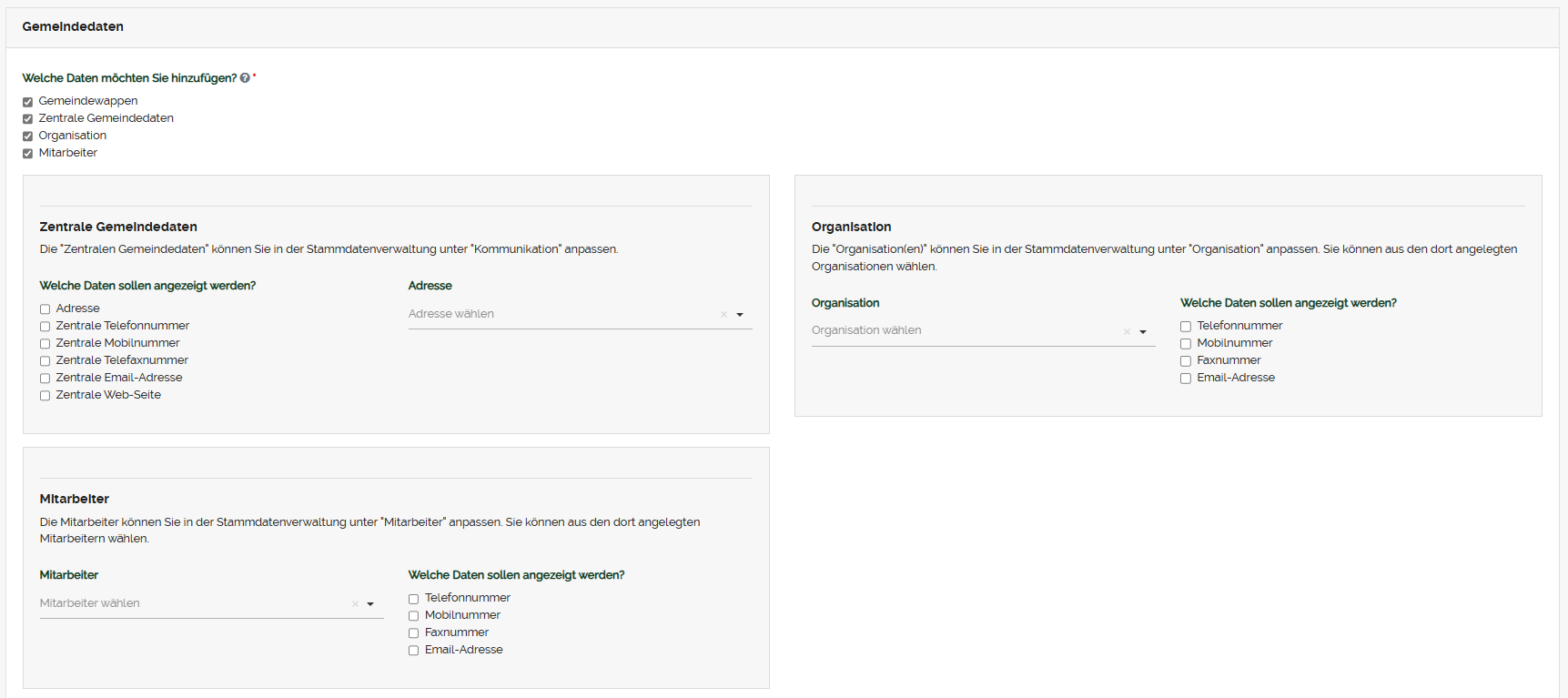This screenshot has width=1568, height=698.
Task: Clear the Adresse selection with the x icon
Action: tap(723, 314)
